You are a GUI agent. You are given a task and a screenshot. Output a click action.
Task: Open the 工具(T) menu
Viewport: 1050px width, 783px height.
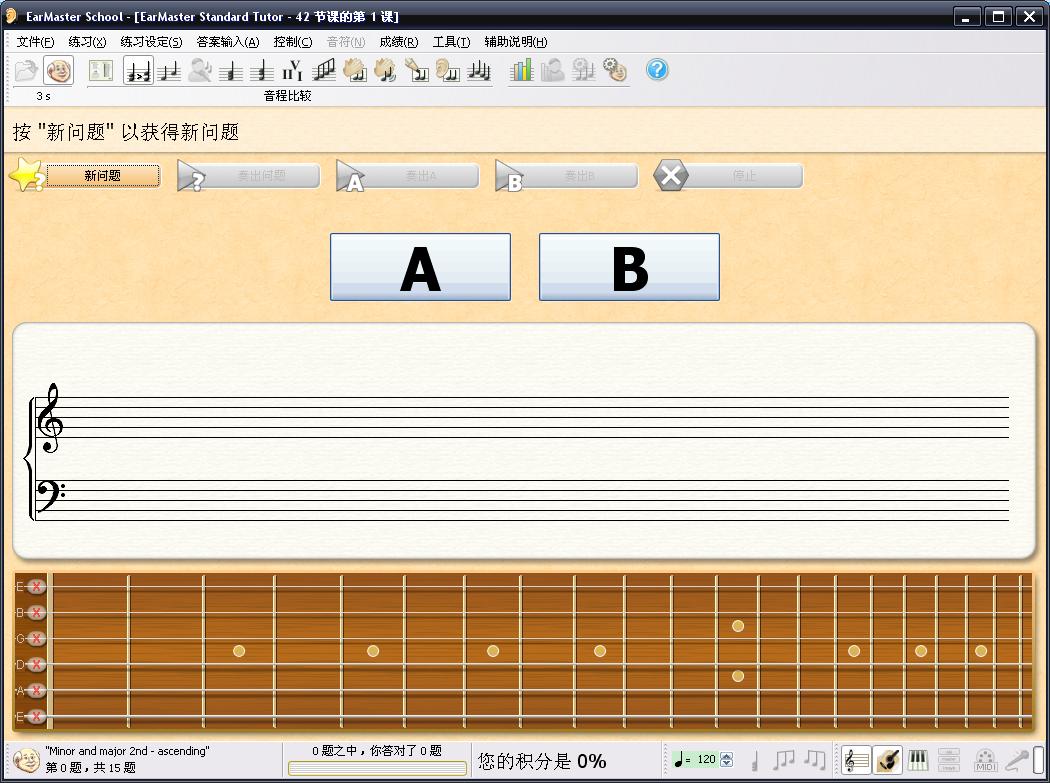pyautogui.click(x=451, y=42)
